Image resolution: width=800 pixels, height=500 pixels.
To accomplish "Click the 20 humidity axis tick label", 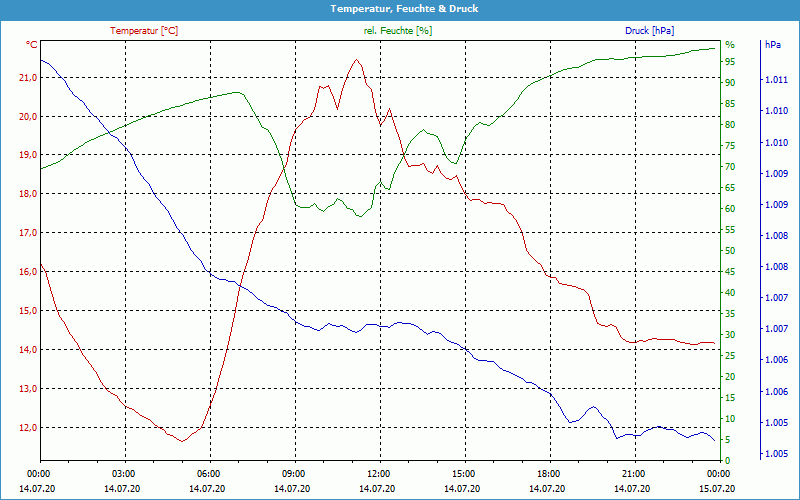I will pyautogui.click(x=730, y=377).
